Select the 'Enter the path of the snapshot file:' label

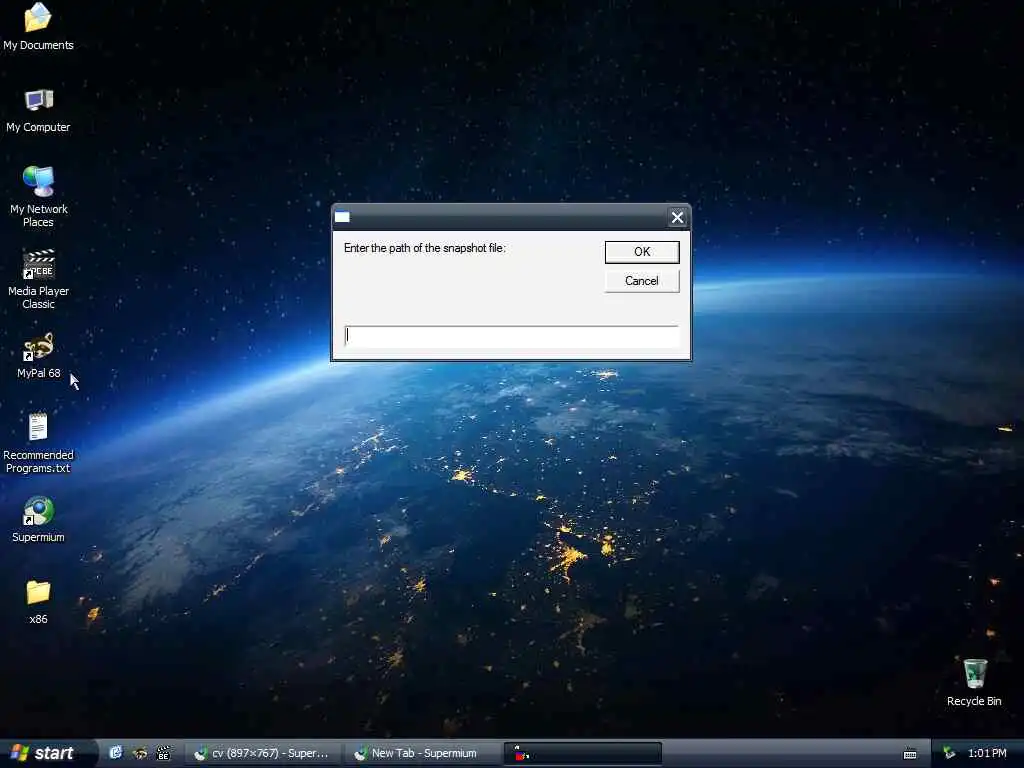click(x=424, y=248)
